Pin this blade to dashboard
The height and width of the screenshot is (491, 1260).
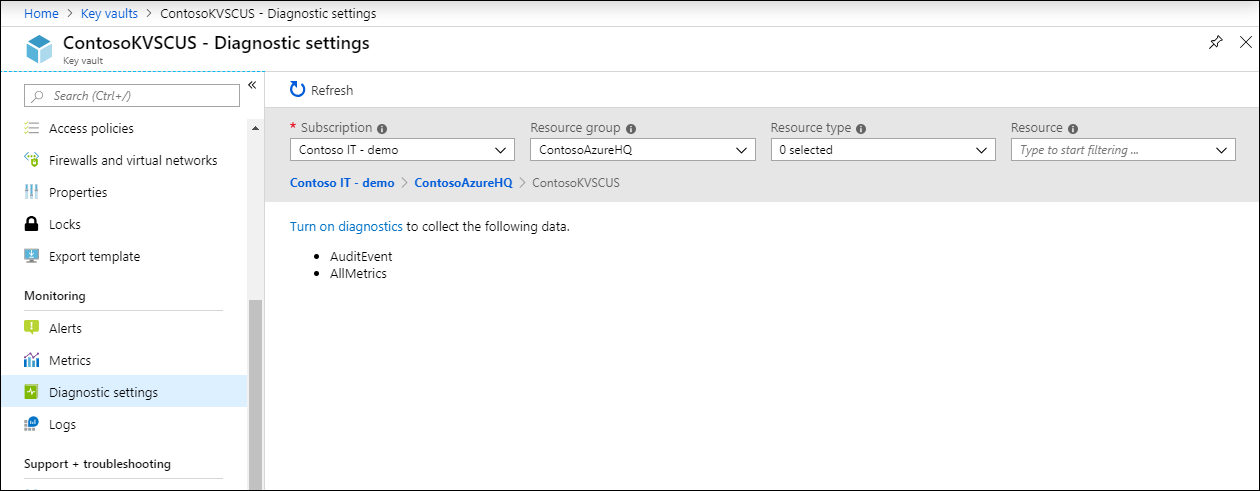1215,43
